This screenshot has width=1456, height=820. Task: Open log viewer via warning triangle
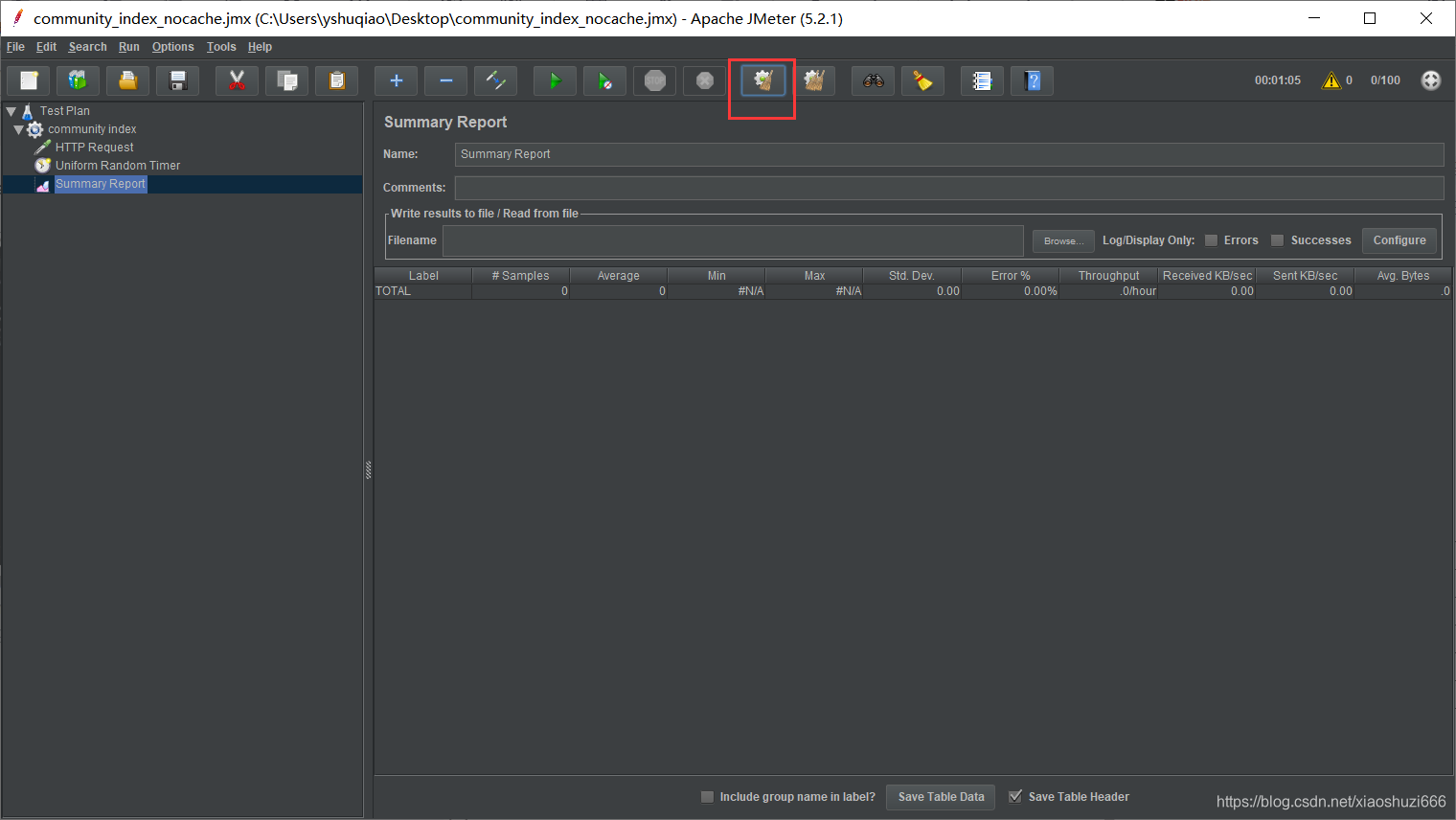coord(1331,80)
